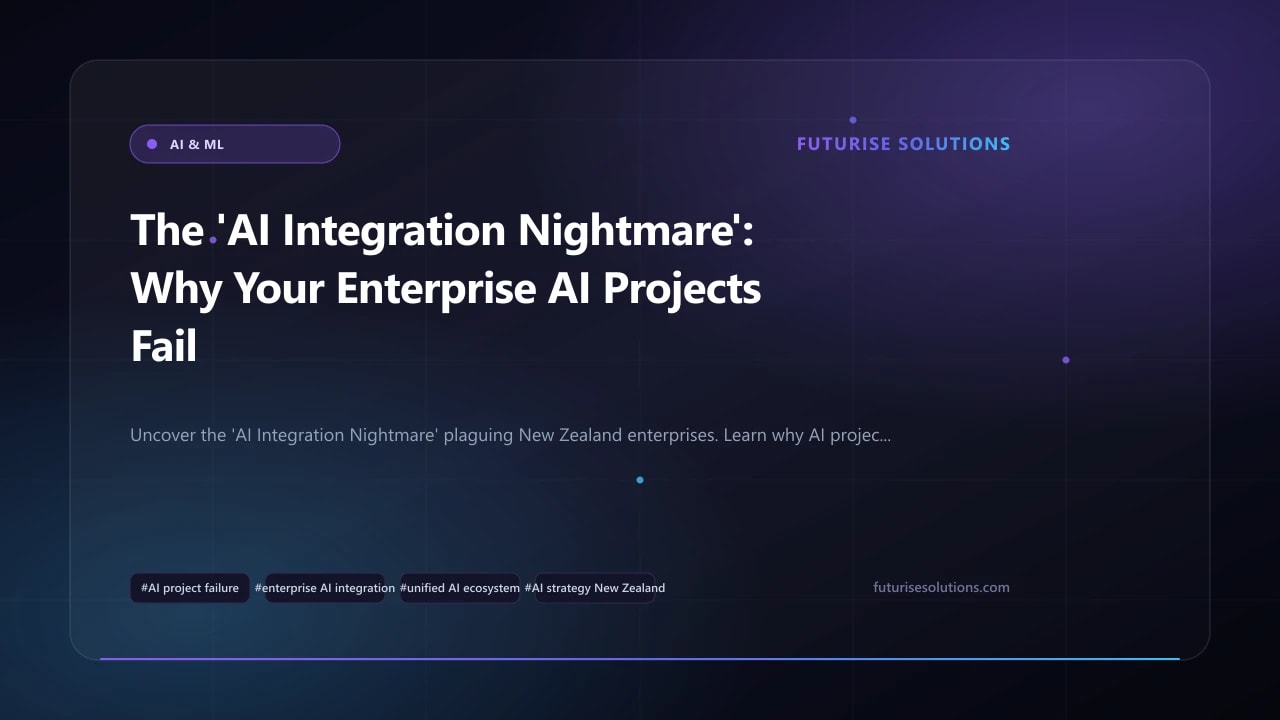The width and height of the screenshot is (1280, 720).
Task: Visit the futurisesolutions.com link
Action: pos(941,587)
